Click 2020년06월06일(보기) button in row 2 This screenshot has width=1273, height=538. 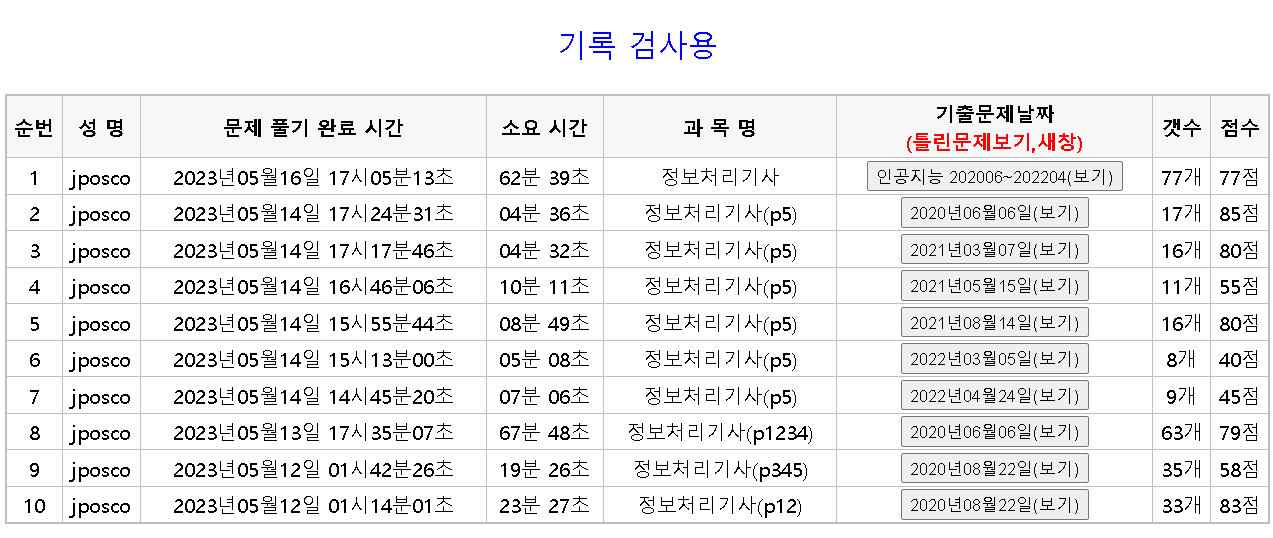(995, 214)
